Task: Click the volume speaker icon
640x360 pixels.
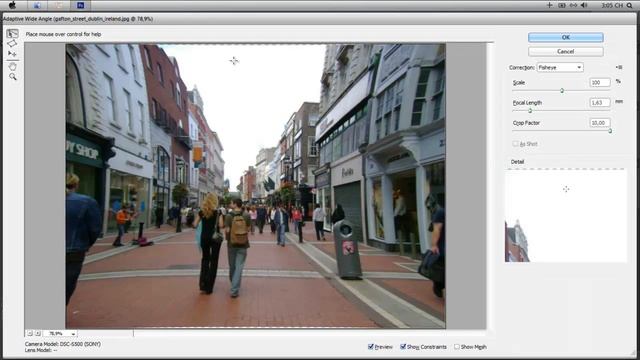Action: [x=584, y=5]
